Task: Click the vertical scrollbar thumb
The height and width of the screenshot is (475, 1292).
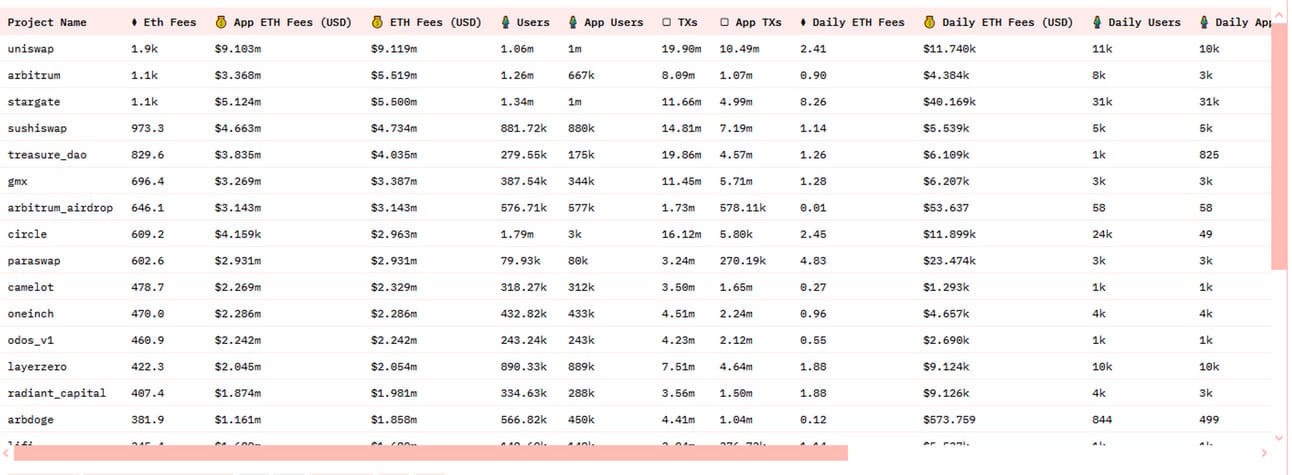Action: tap(1279, 146)
